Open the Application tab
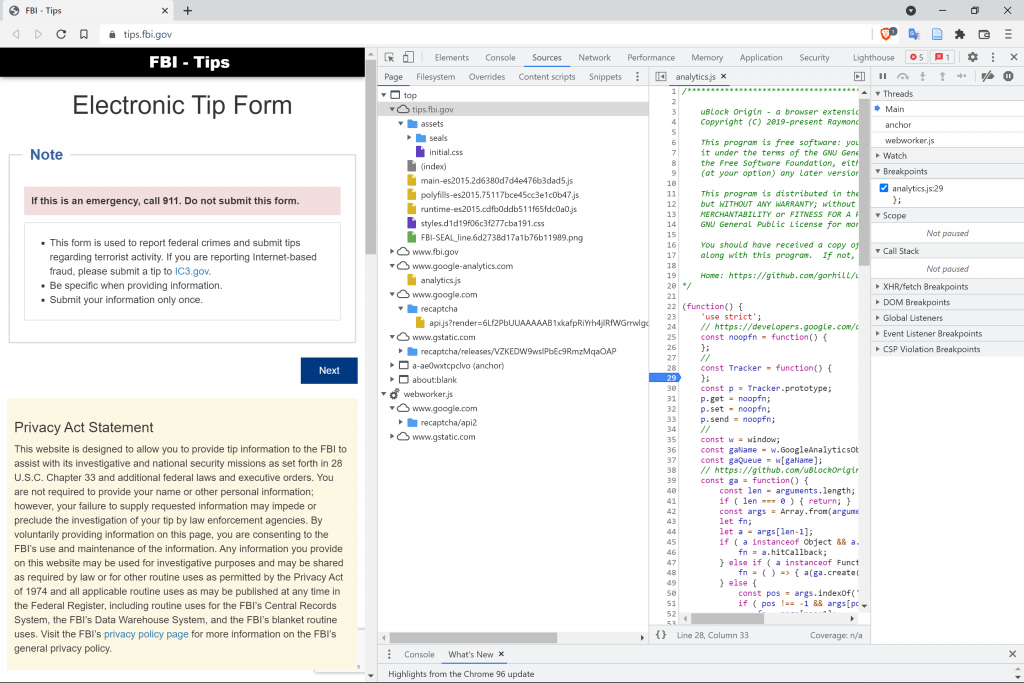Screen dimensions: 1024x683 click(761, 57)
